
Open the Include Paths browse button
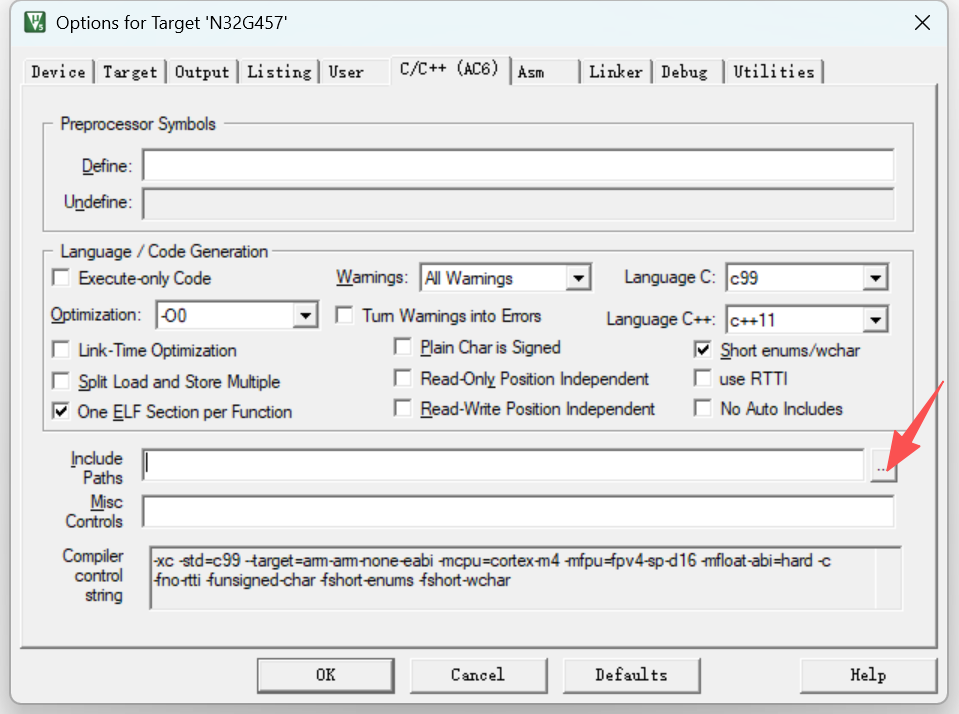pos(883,466)
